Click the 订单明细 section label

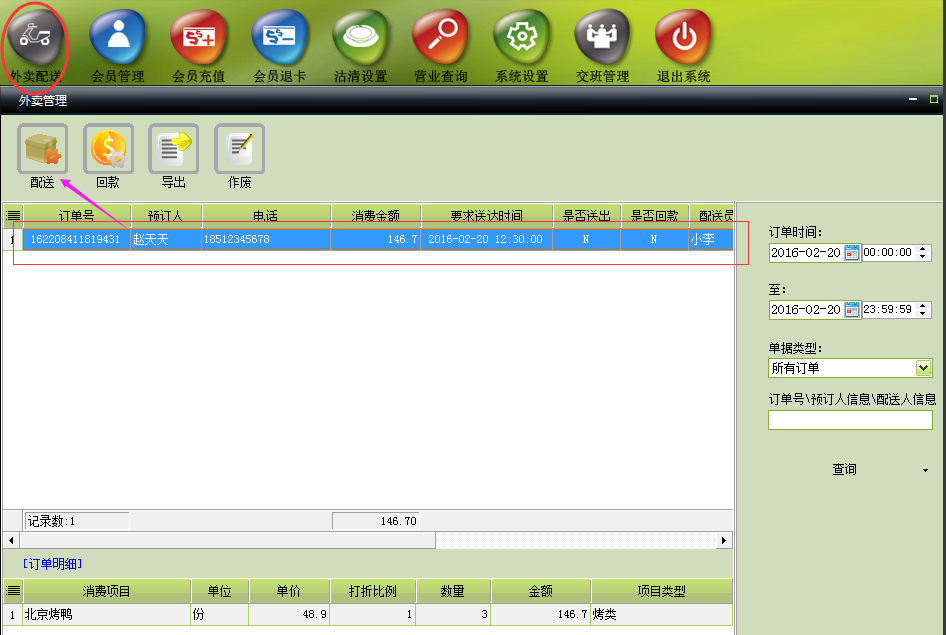pyautogui.click(x=52, y=564)
